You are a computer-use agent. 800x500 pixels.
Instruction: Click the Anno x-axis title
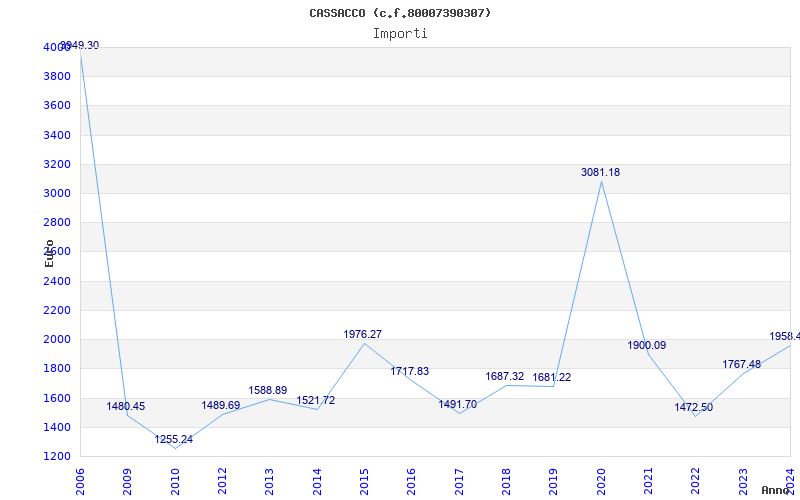pyautogui.click(x=775, y=490)
